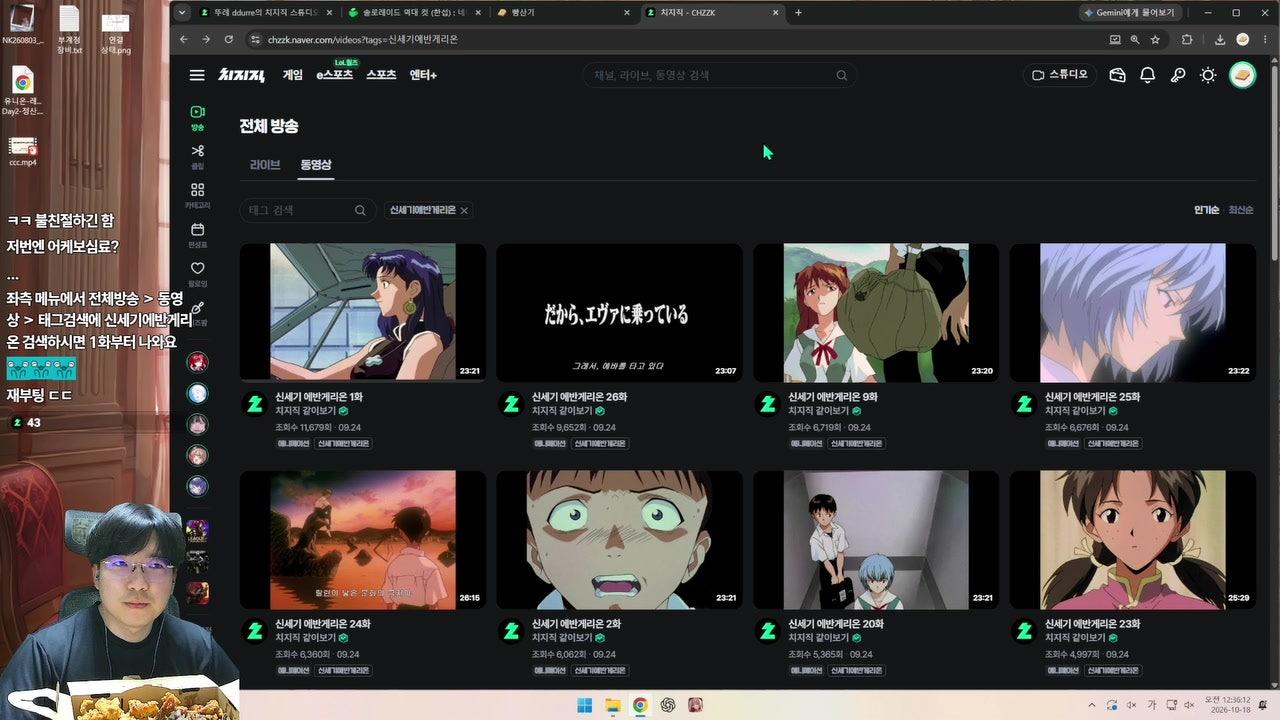This screenshot has width=1280, height=720.
Task: Open the 신세기 에반게리온 26화 thumbnail
Action: point(619,313)
